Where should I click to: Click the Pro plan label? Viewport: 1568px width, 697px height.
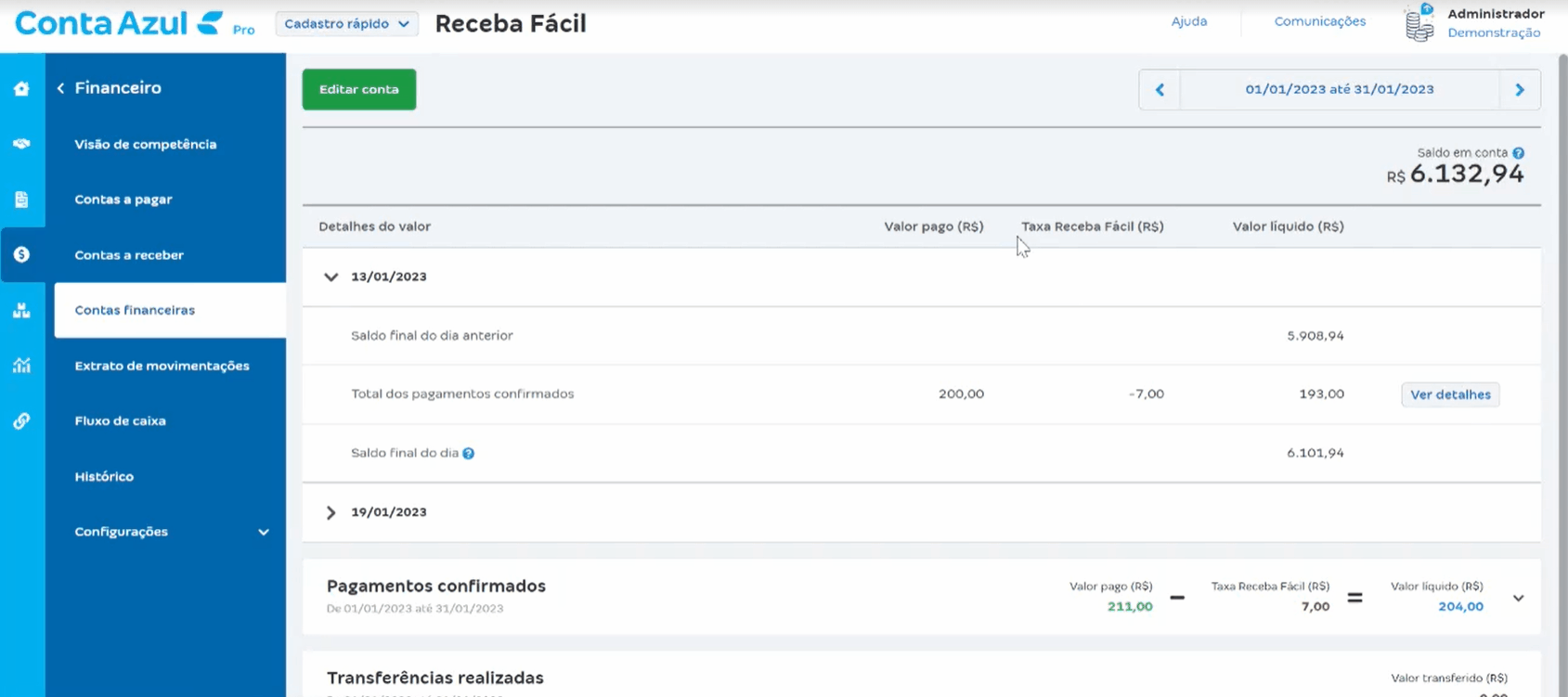click(x=243, y=30)
